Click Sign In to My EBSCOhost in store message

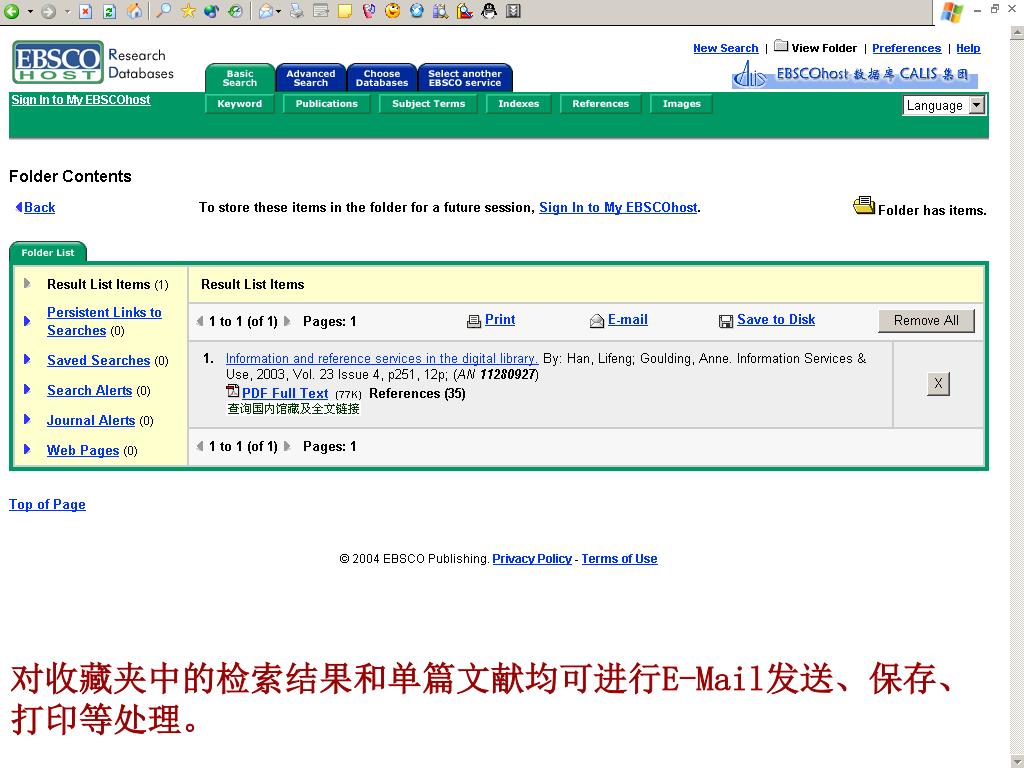pyautogui.click(x=618, y=208)
